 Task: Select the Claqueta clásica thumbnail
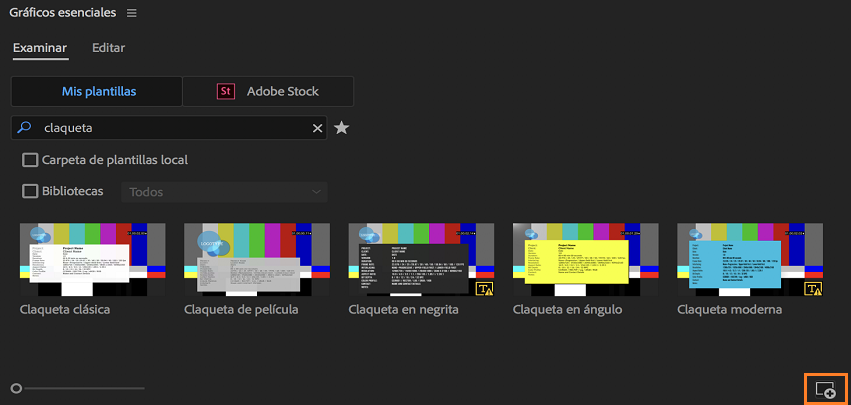[92, 260]
